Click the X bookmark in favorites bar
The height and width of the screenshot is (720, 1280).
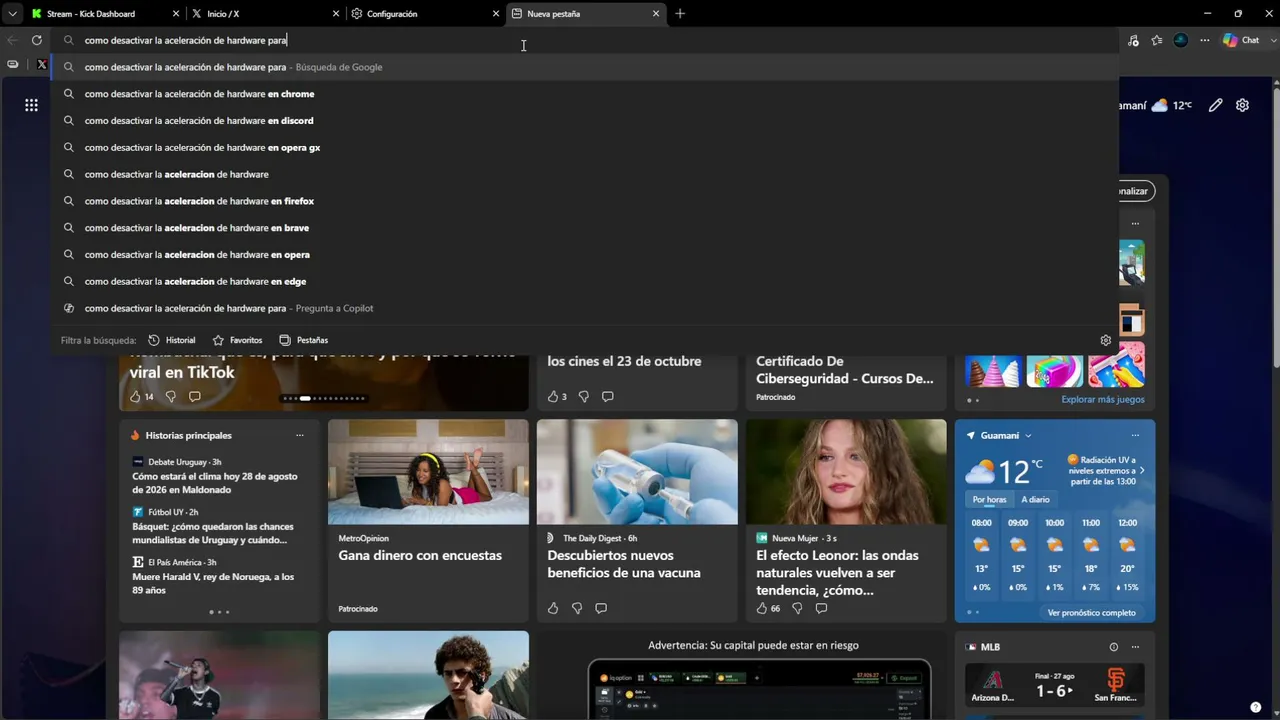pos(41,64)
